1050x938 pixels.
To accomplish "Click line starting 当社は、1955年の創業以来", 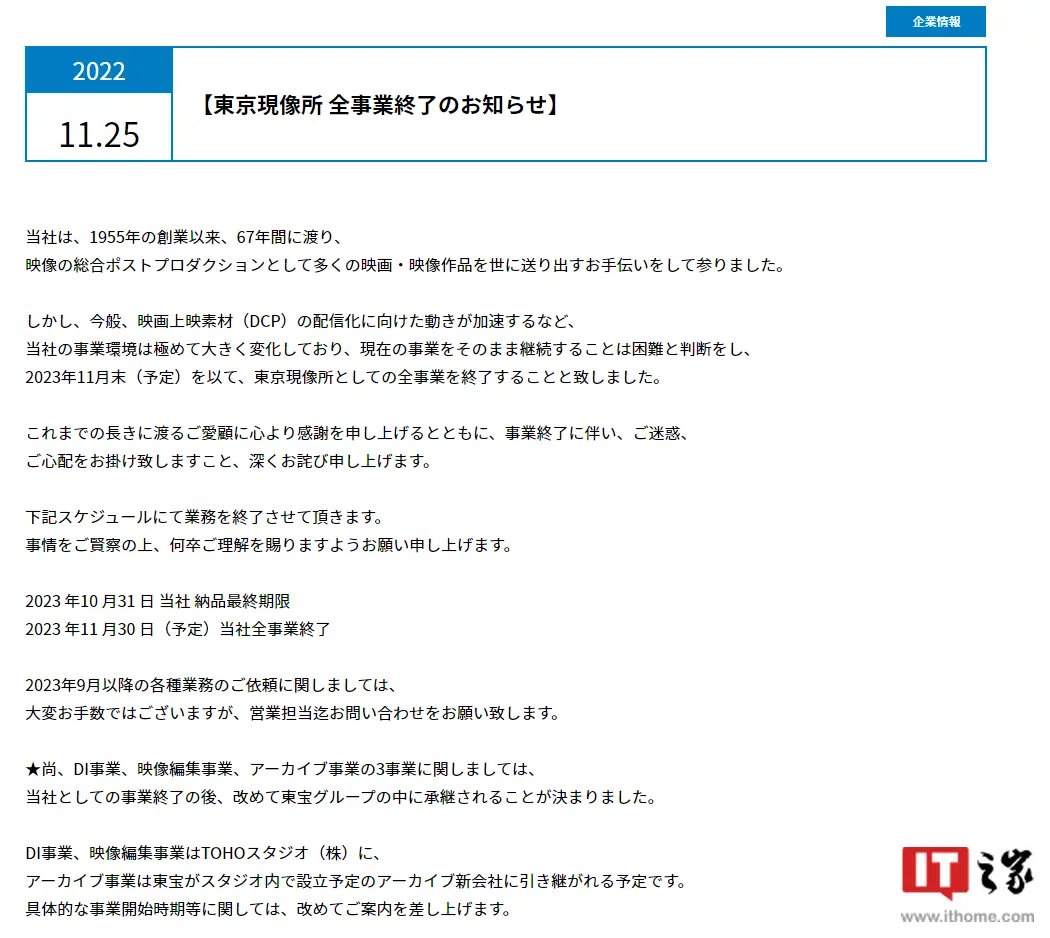I will [185, 237].
